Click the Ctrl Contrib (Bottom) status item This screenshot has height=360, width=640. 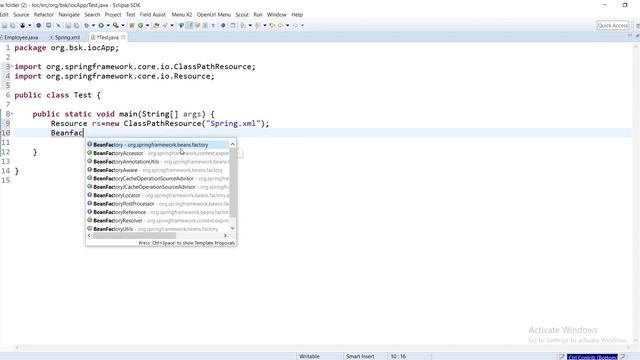592,357
